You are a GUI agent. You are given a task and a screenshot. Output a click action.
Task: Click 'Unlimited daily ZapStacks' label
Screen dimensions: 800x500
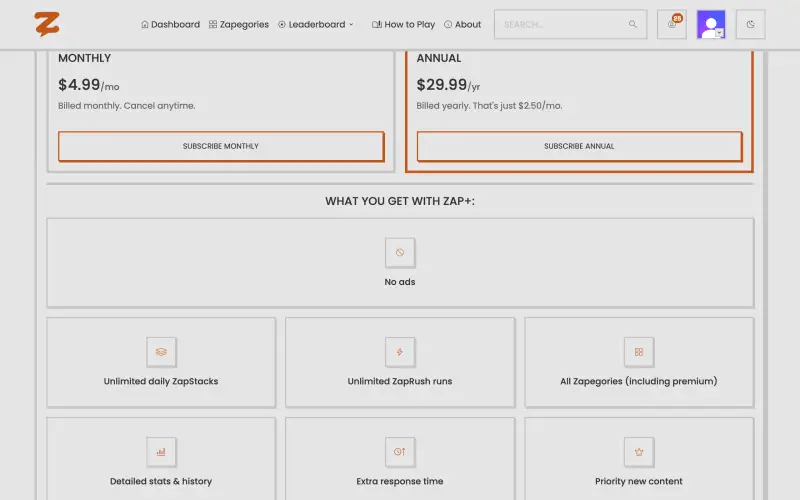(161, 382)
